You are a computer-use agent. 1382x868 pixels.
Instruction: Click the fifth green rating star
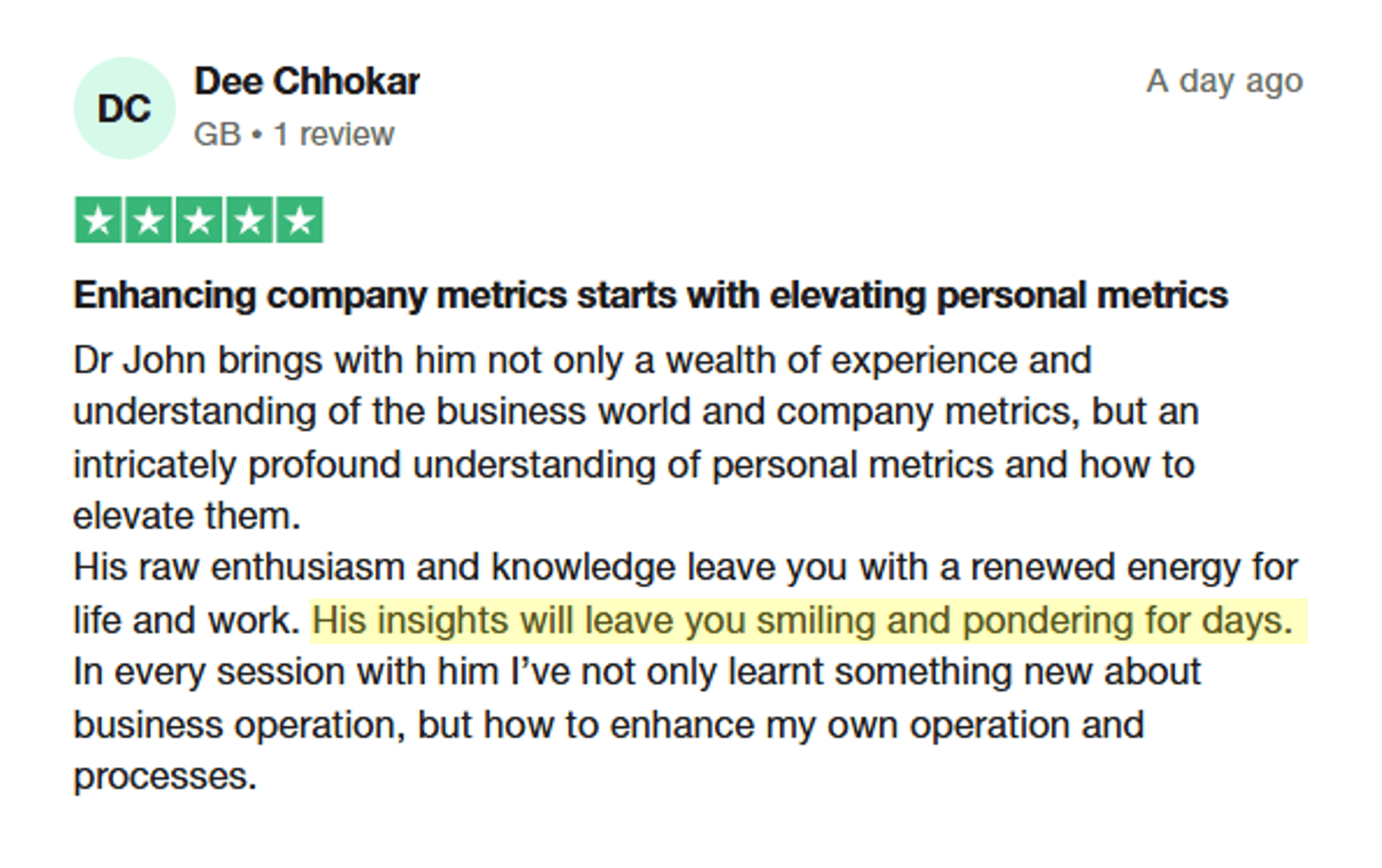299,220
